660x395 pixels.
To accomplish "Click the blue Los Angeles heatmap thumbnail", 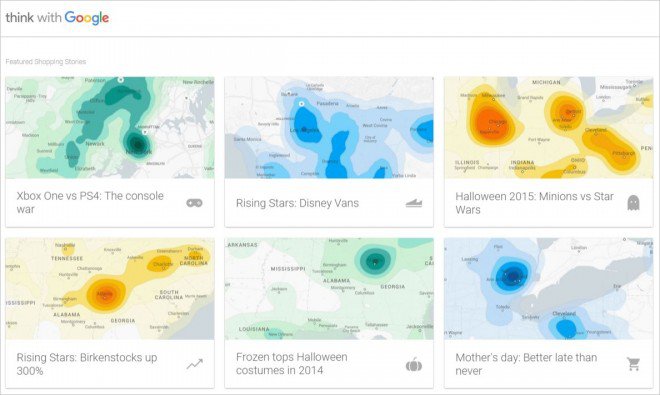I will 329,128.
